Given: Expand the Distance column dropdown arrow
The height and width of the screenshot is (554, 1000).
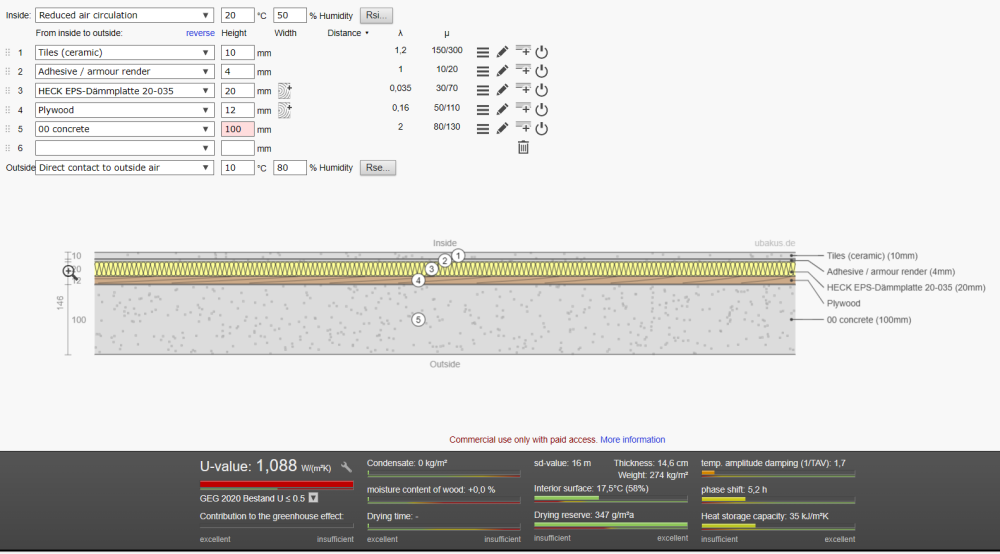Looking at the screenshot, I should point(367,33).
